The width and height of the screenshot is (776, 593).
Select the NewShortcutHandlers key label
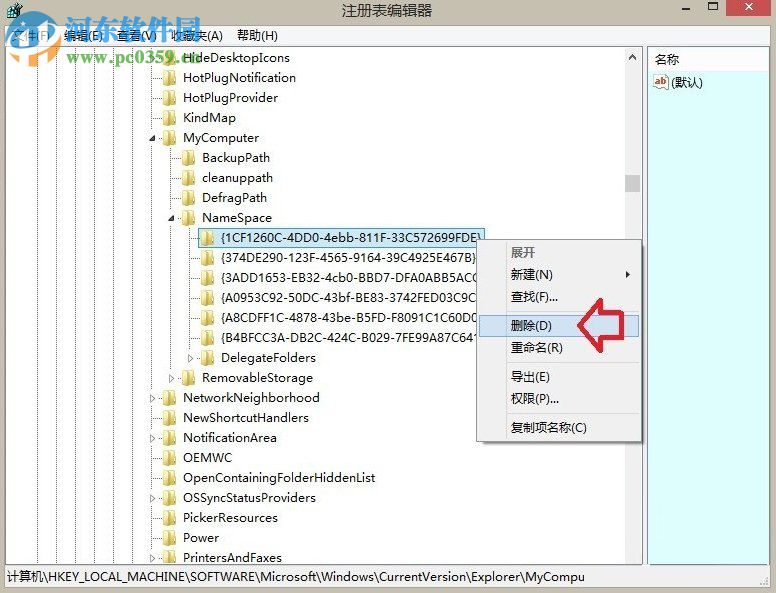(246, 418)
